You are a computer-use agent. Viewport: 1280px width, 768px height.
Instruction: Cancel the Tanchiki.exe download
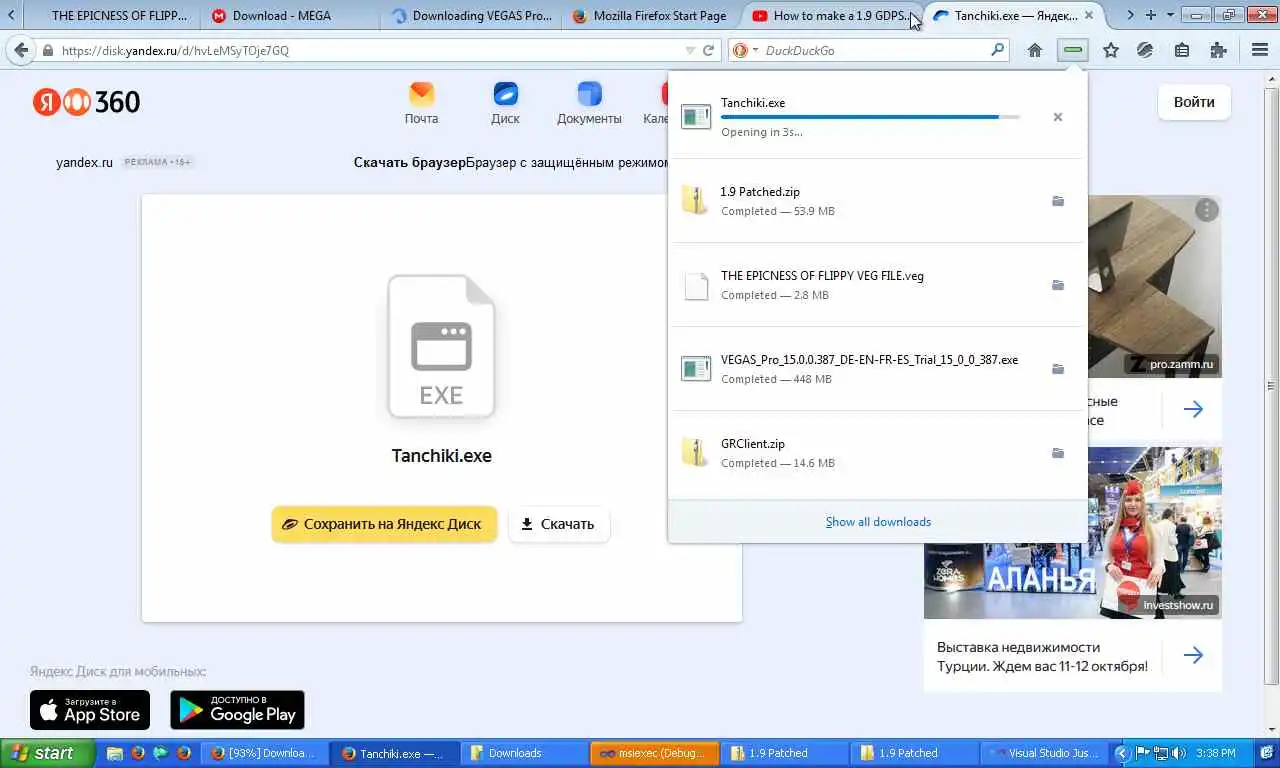[x=1058, y=117]
